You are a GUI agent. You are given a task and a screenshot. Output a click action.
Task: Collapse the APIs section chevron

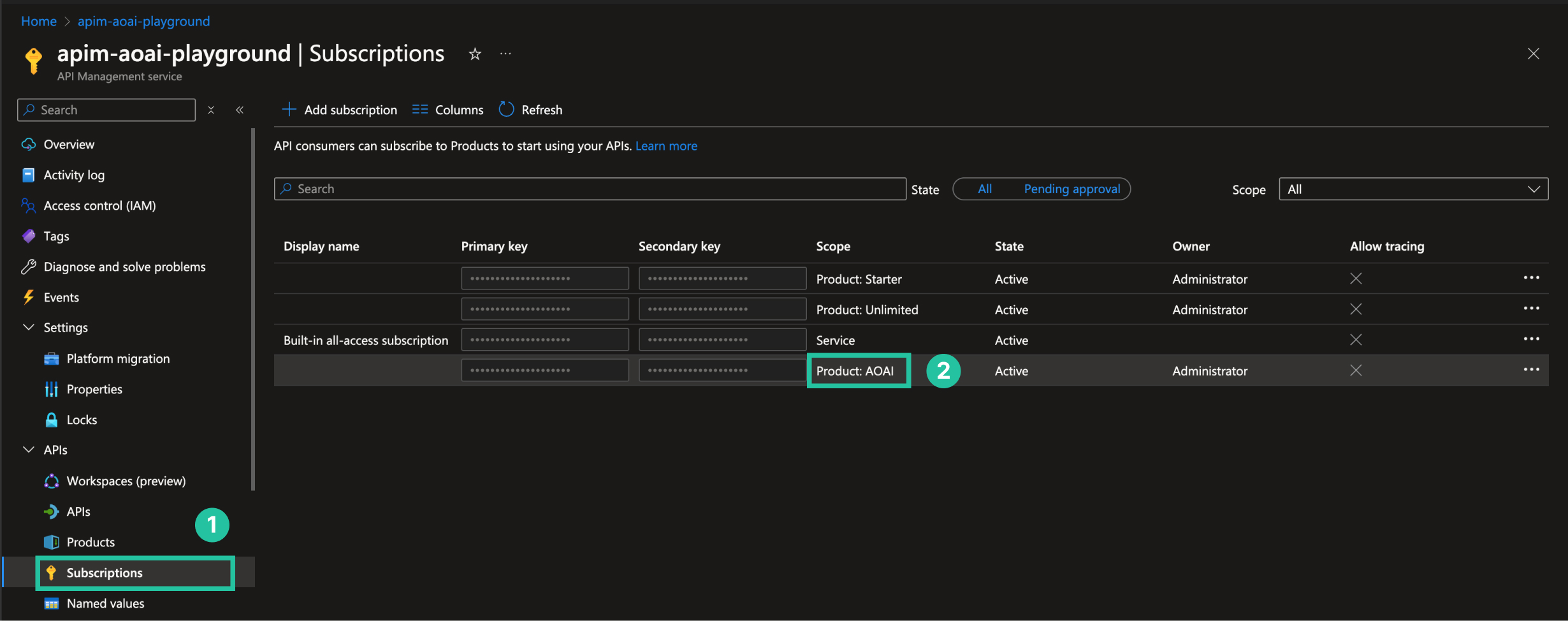pyautogui.click(x=29, y=449)
